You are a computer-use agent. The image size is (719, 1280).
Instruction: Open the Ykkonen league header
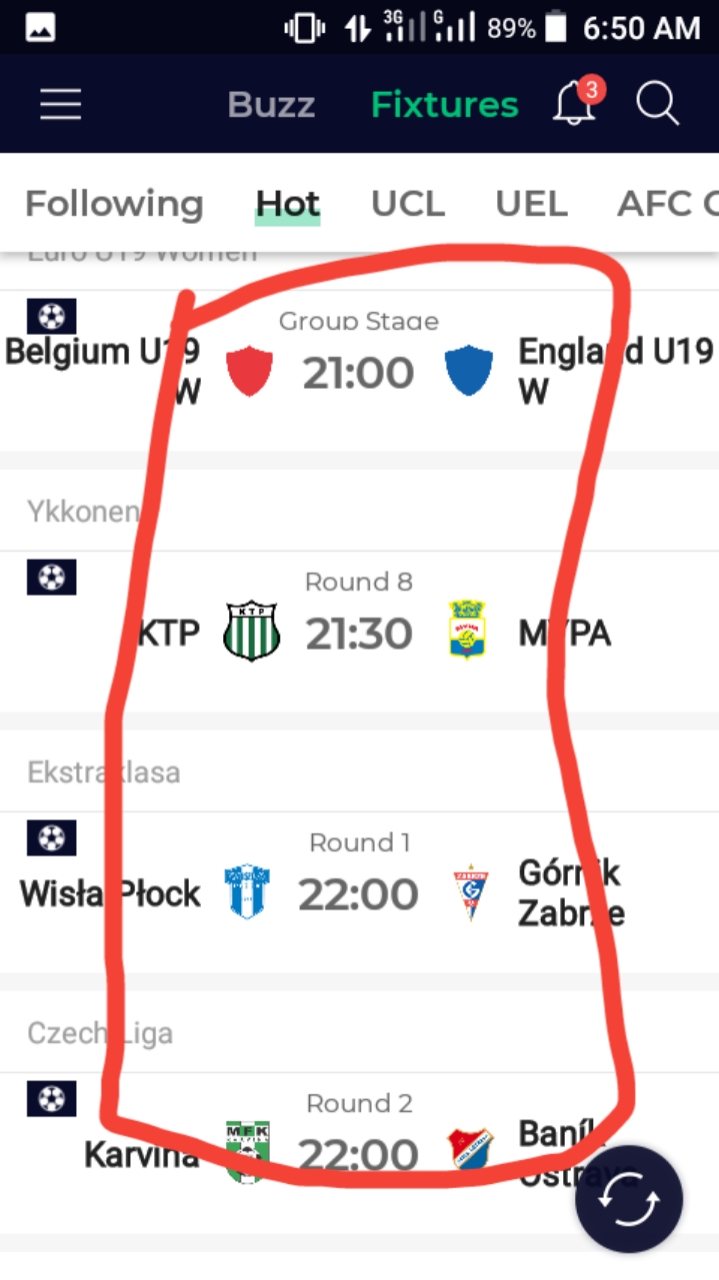click(82, 512)
